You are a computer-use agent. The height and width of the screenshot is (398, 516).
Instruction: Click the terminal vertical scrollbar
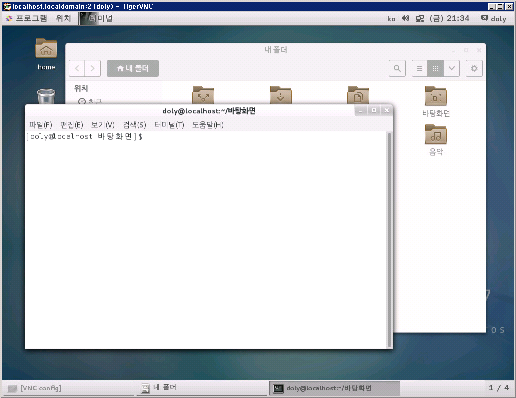click(x=389, y=239)
